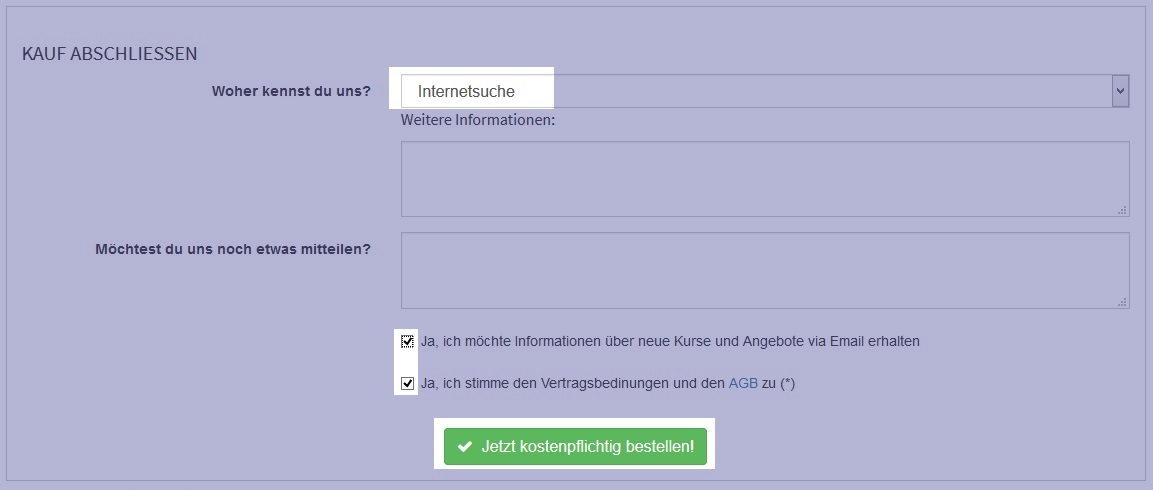Open the AGB link
This screenshot has height=490, width=1153.
(x=743, y=383)
